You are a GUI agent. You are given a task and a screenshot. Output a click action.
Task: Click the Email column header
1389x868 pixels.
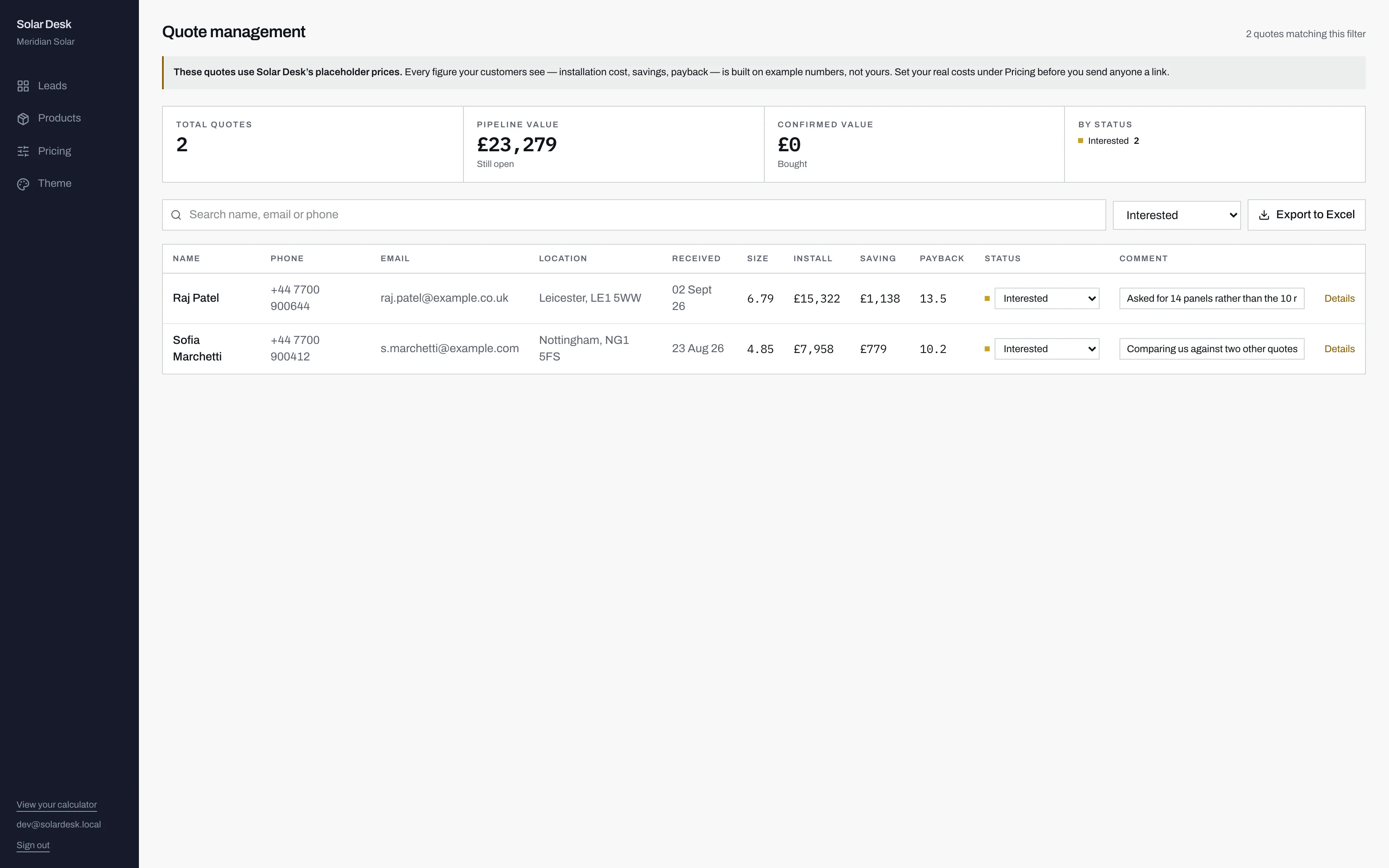pyautogui.click(x=395, y=258)
